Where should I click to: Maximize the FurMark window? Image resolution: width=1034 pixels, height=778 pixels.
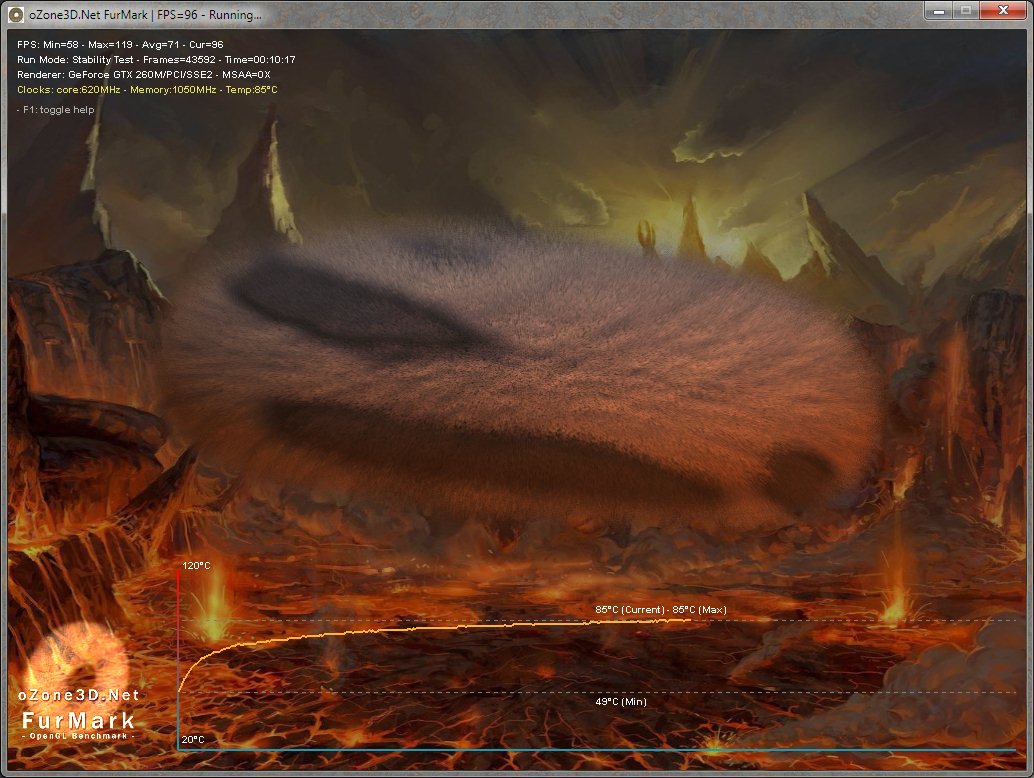(x=966, y=11)
